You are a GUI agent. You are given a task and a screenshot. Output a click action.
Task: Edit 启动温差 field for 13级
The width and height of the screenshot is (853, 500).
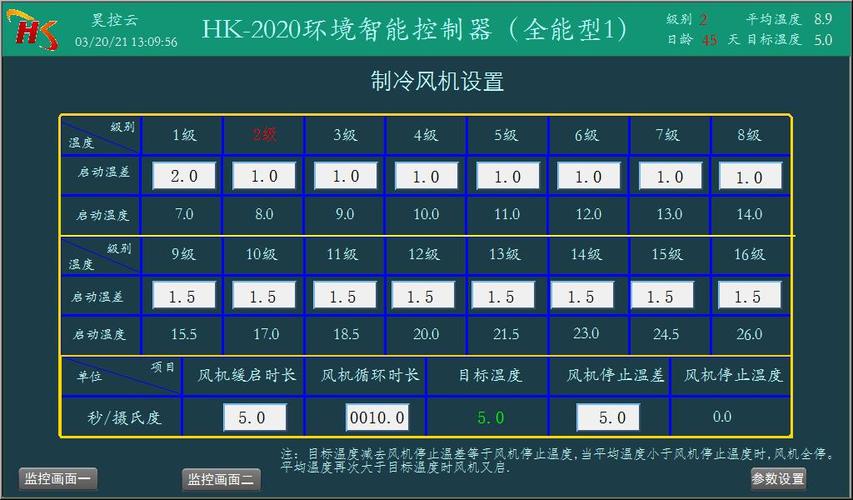[x=503, y=295]
